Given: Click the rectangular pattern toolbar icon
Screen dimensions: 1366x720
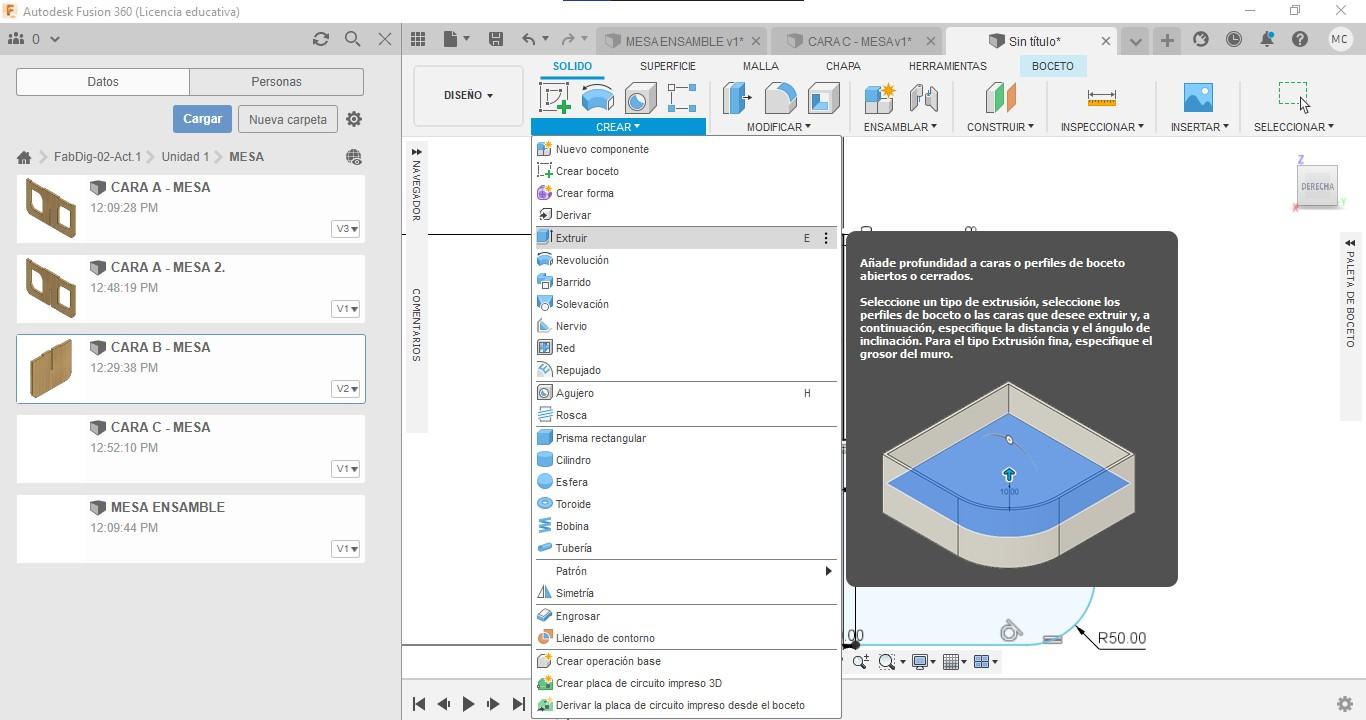Looking at the screenshot, I should point(682,98).
